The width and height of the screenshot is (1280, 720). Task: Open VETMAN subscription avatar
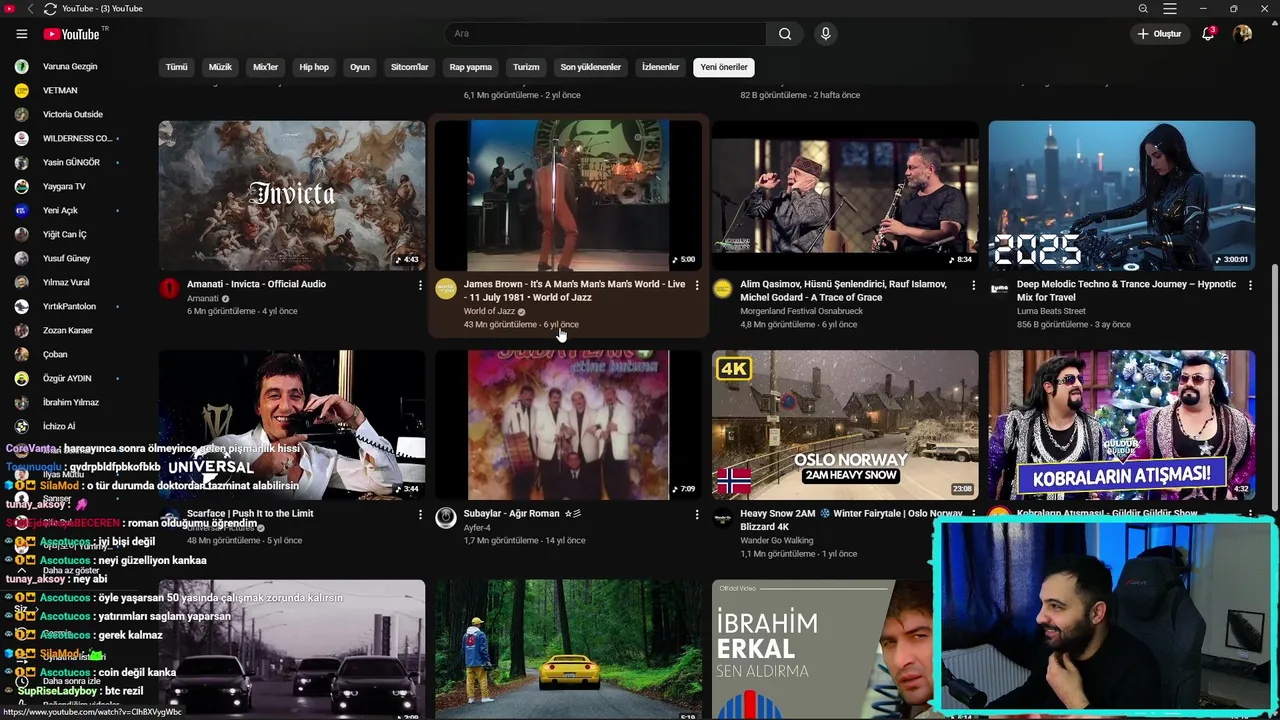pyautogui.click(x=21, y=91)
